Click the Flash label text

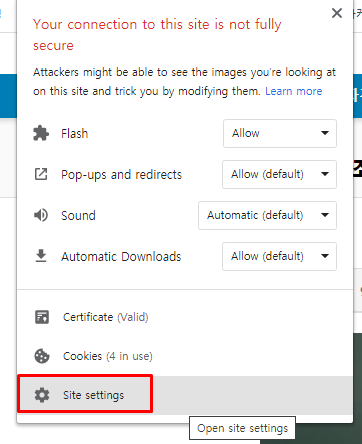(75, 134)
